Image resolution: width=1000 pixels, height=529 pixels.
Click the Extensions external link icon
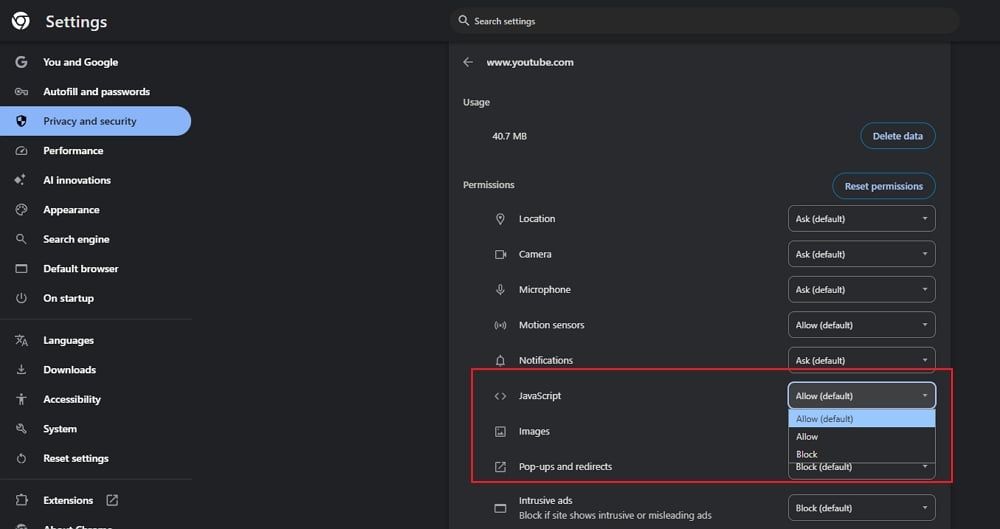click(112, 500)
